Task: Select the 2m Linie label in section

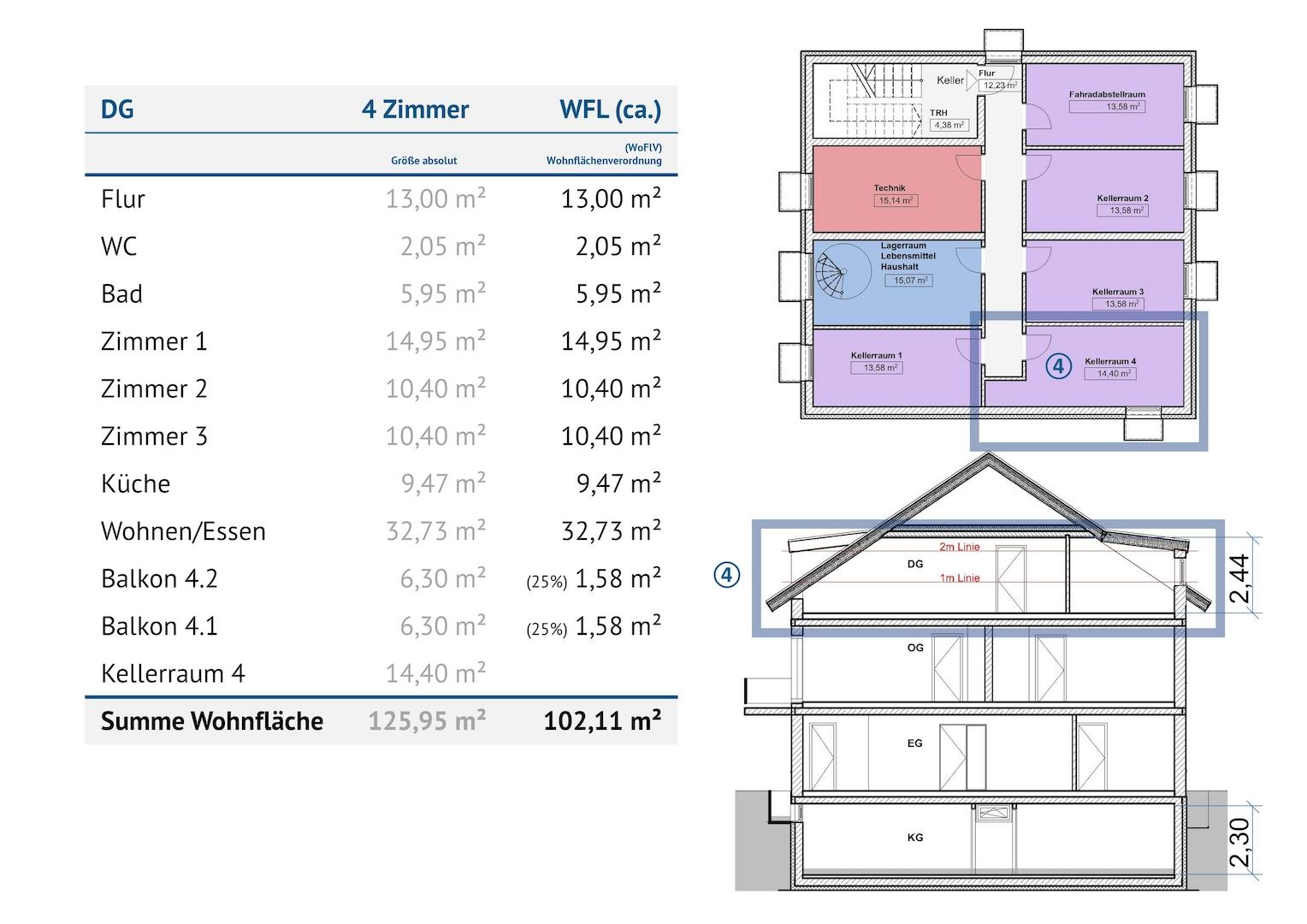Action: pyautogui.click(x=960, y=547)
